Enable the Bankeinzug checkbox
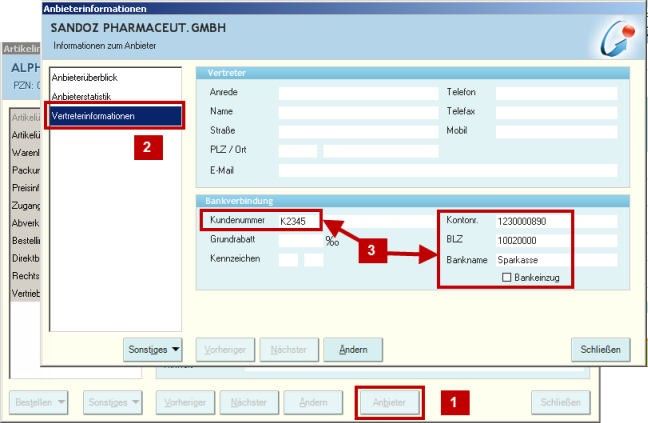Viewport: 648px width, 423px height. pyautogui.click(x=507, y=277)
